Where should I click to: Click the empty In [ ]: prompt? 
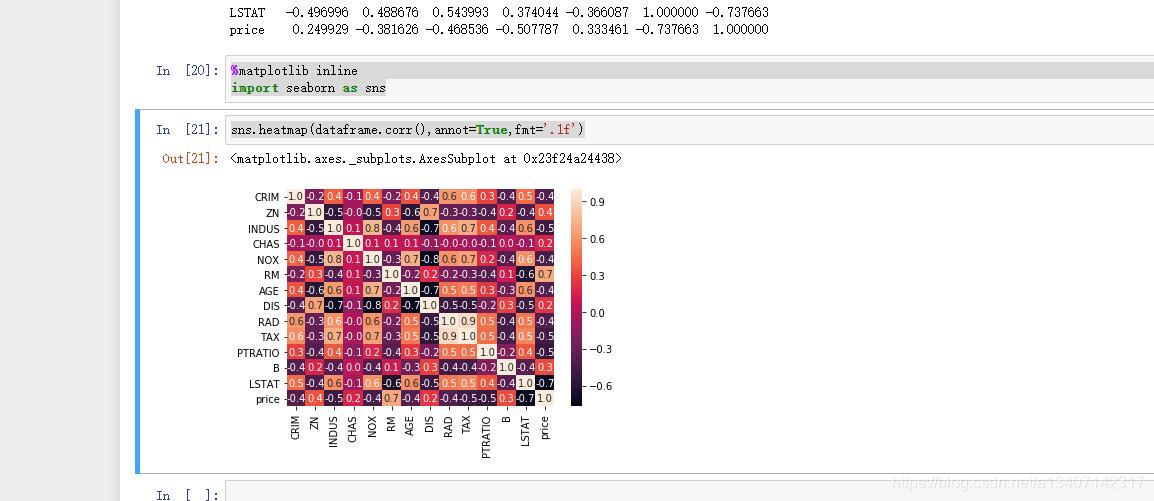(x=187, y=494)
